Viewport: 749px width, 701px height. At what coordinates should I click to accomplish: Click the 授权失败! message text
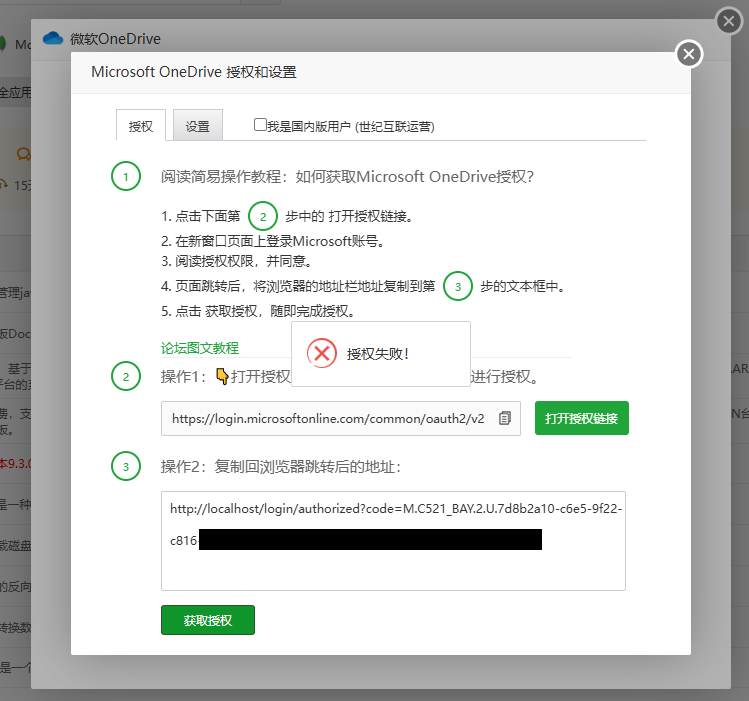(378, 354)
